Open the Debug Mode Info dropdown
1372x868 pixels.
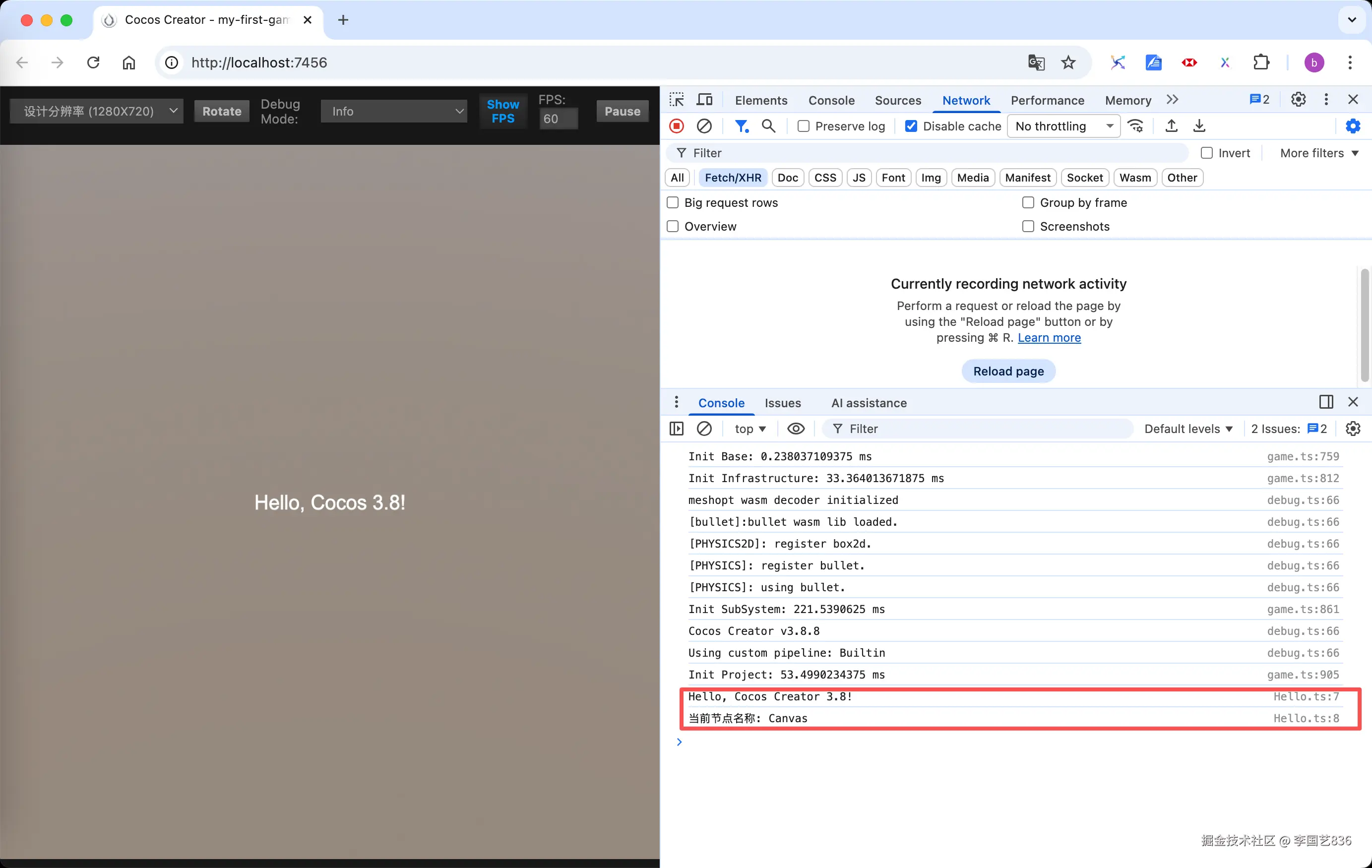tap(394, 111)
